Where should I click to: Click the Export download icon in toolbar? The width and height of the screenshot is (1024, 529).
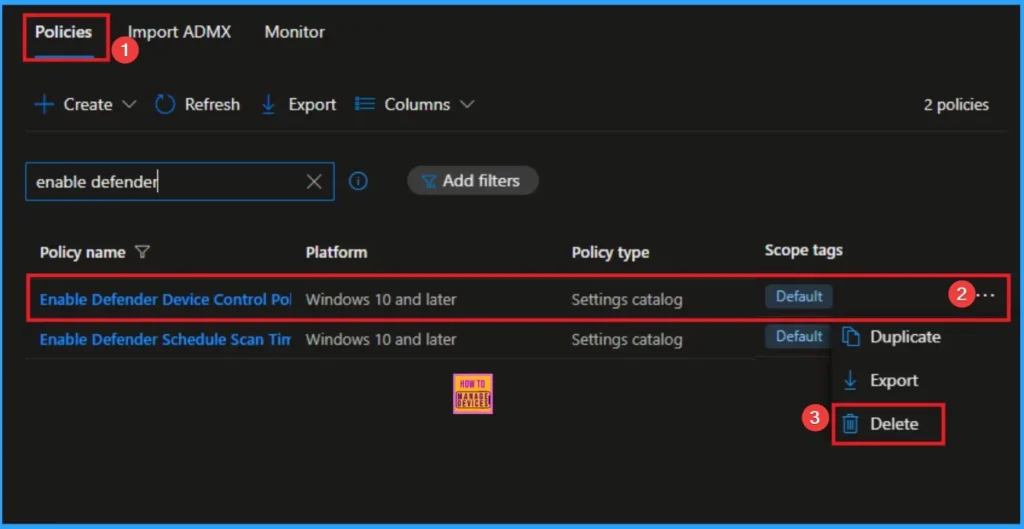[x=268, y=104]
